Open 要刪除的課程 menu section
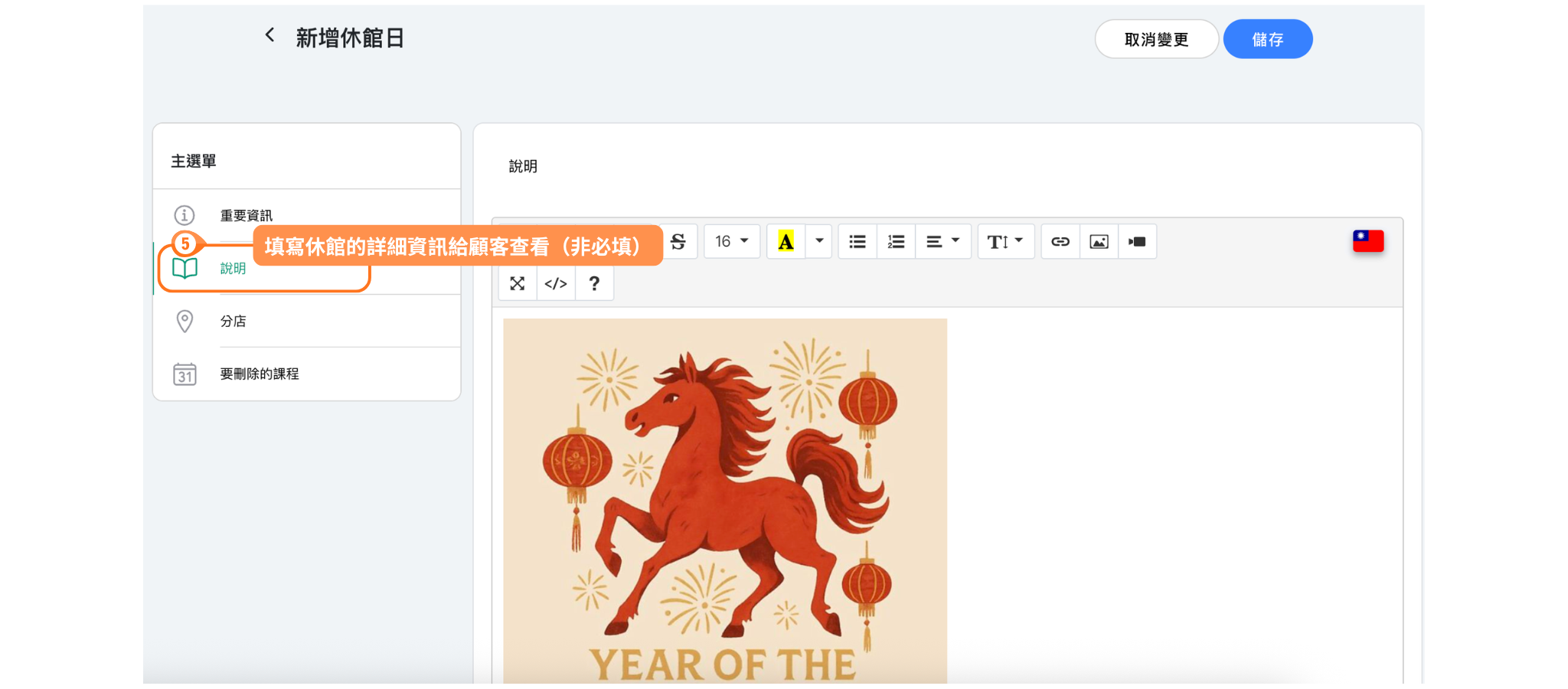This screenshot has height=689, width=1568. tap(260, 374)
